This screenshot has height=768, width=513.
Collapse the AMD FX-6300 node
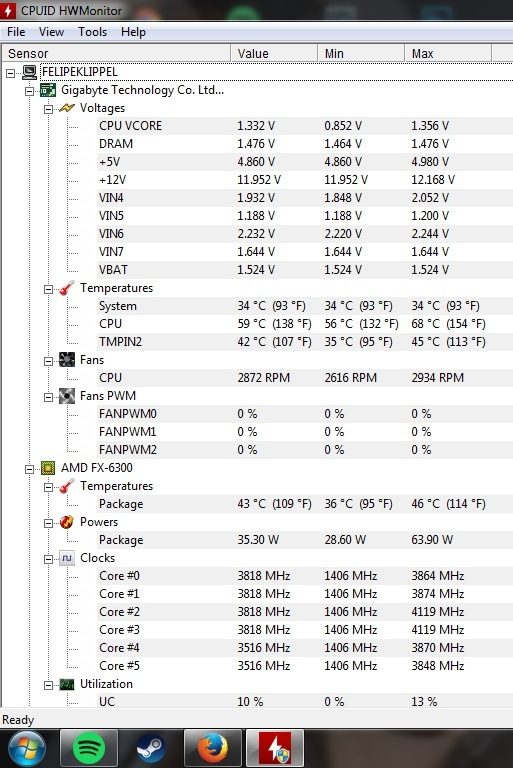[x=29, y=469]
